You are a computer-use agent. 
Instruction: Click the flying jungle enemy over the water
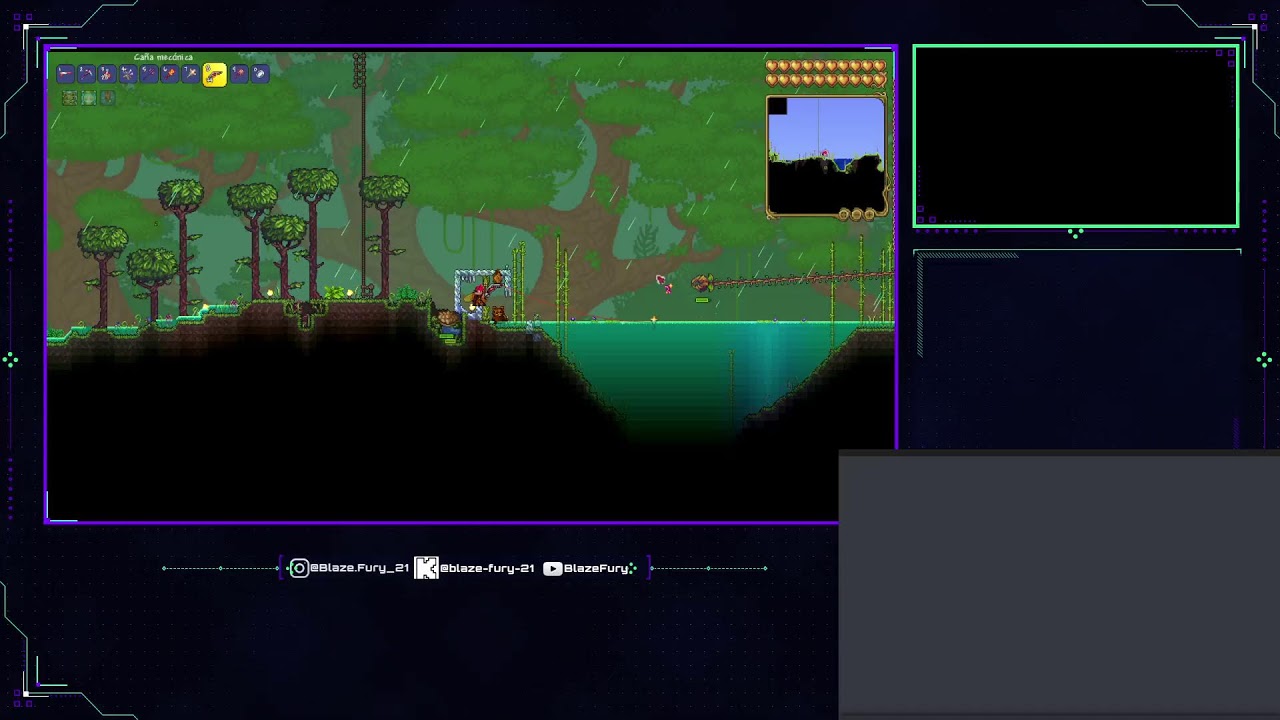[702, 283]
